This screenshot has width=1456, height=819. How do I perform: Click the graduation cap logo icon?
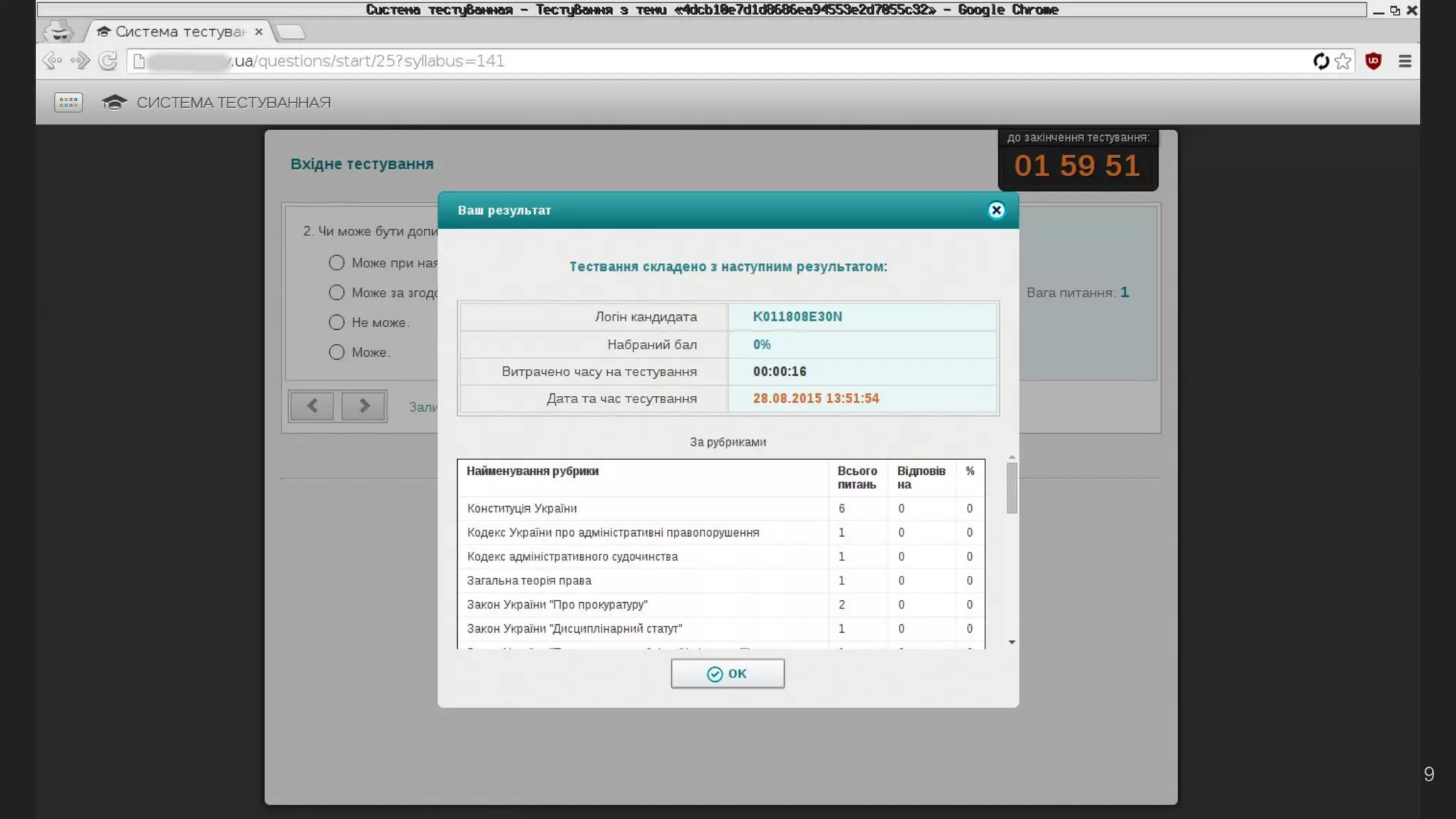(x=114, y=102)
